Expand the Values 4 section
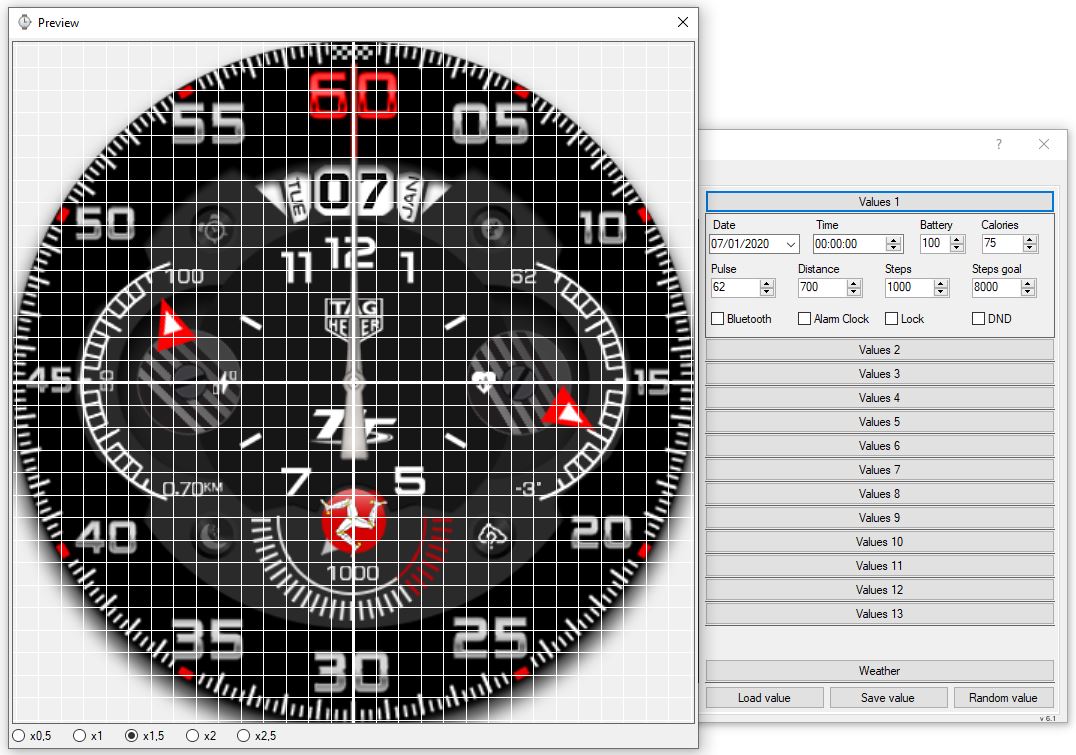This screenshot has height=755, width=1076. [879, 397]
